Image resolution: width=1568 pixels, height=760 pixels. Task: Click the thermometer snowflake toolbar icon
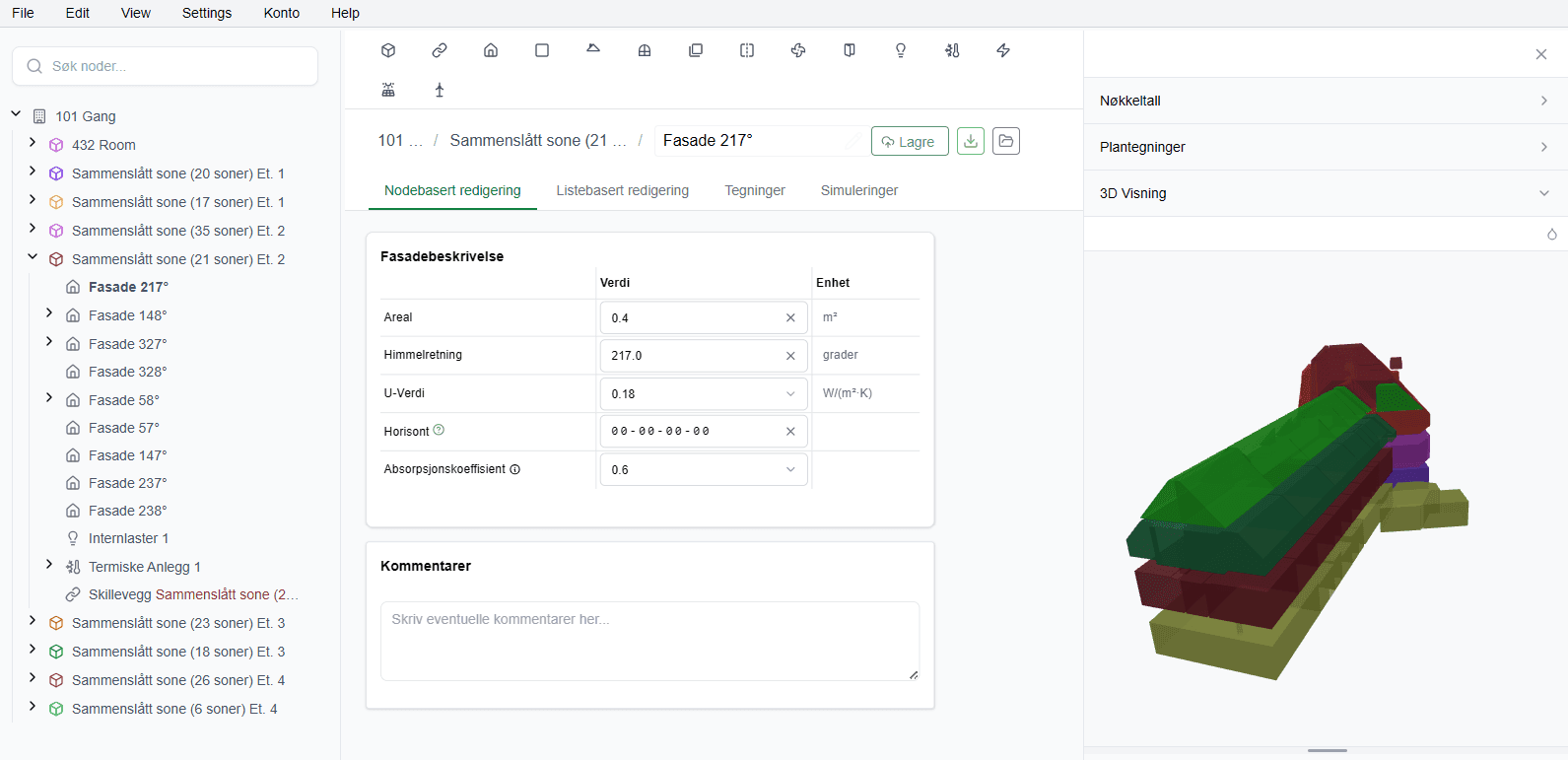click(x=952, y=50)
